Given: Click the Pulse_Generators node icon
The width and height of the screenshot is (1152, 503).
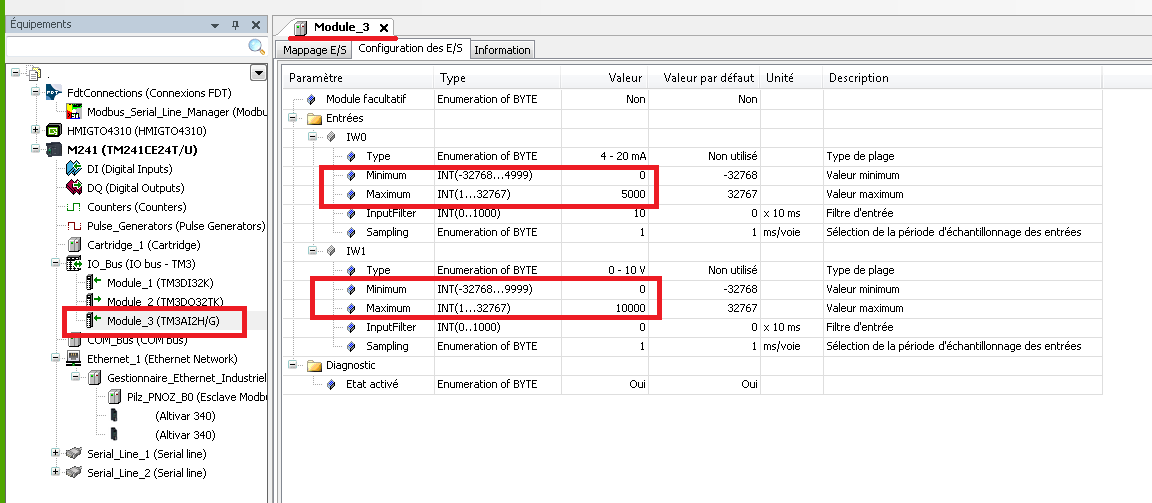Looking at the screenshot, I should pyautogui.click(x=73, y=226).
